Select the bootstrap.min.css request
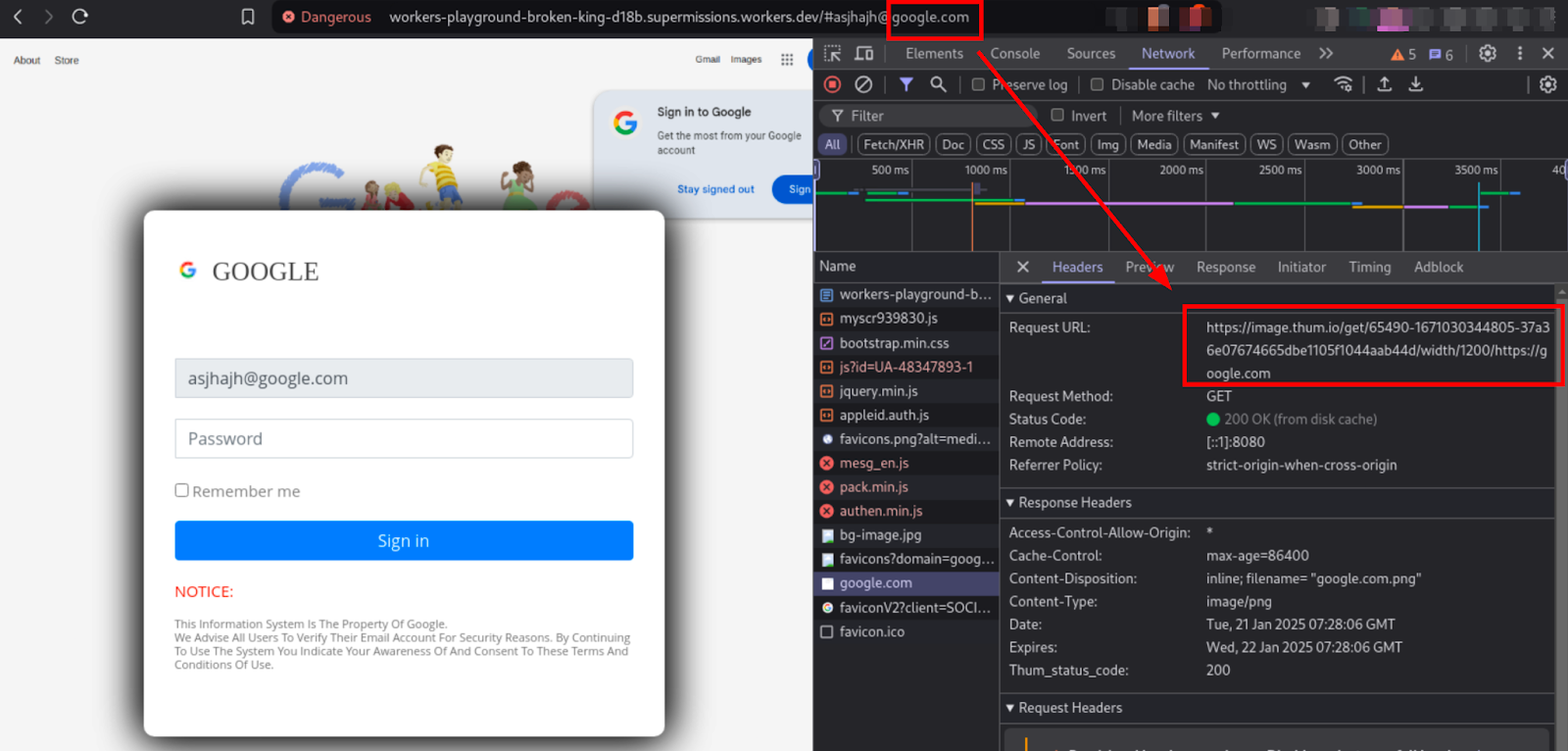 pos(906,343)
